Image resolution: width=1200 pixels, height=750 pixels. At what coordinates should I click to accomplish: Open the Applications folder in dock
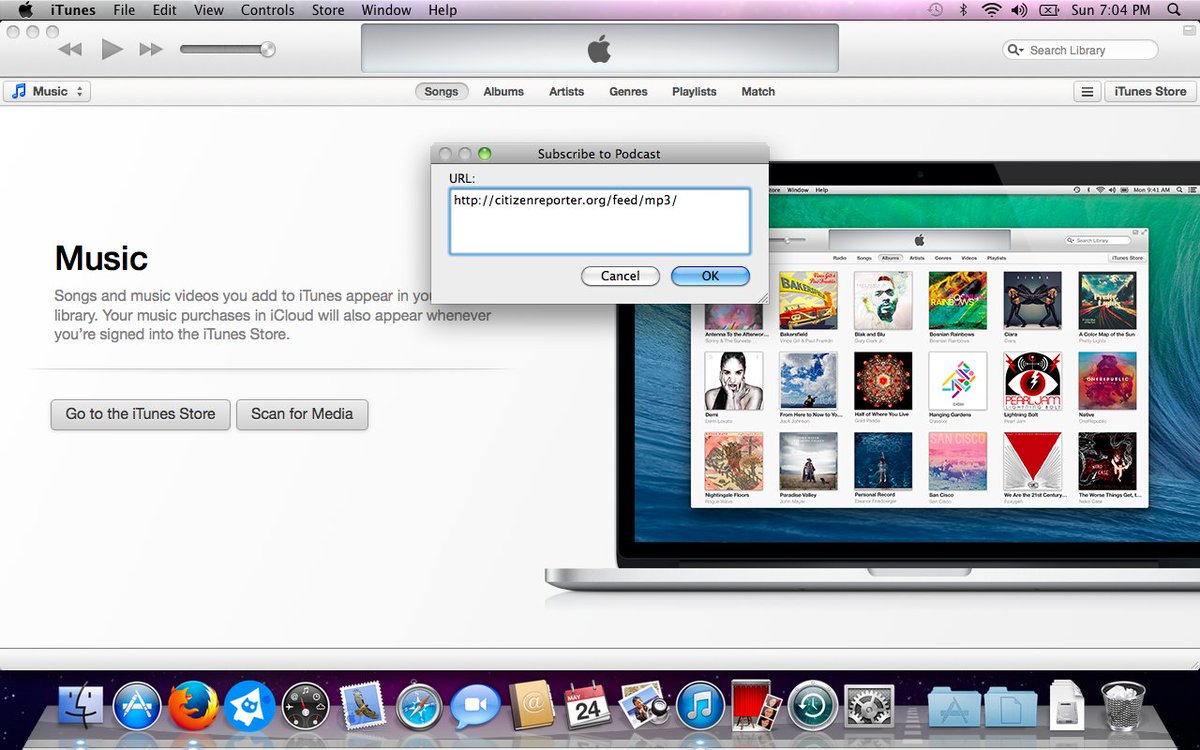952,708
